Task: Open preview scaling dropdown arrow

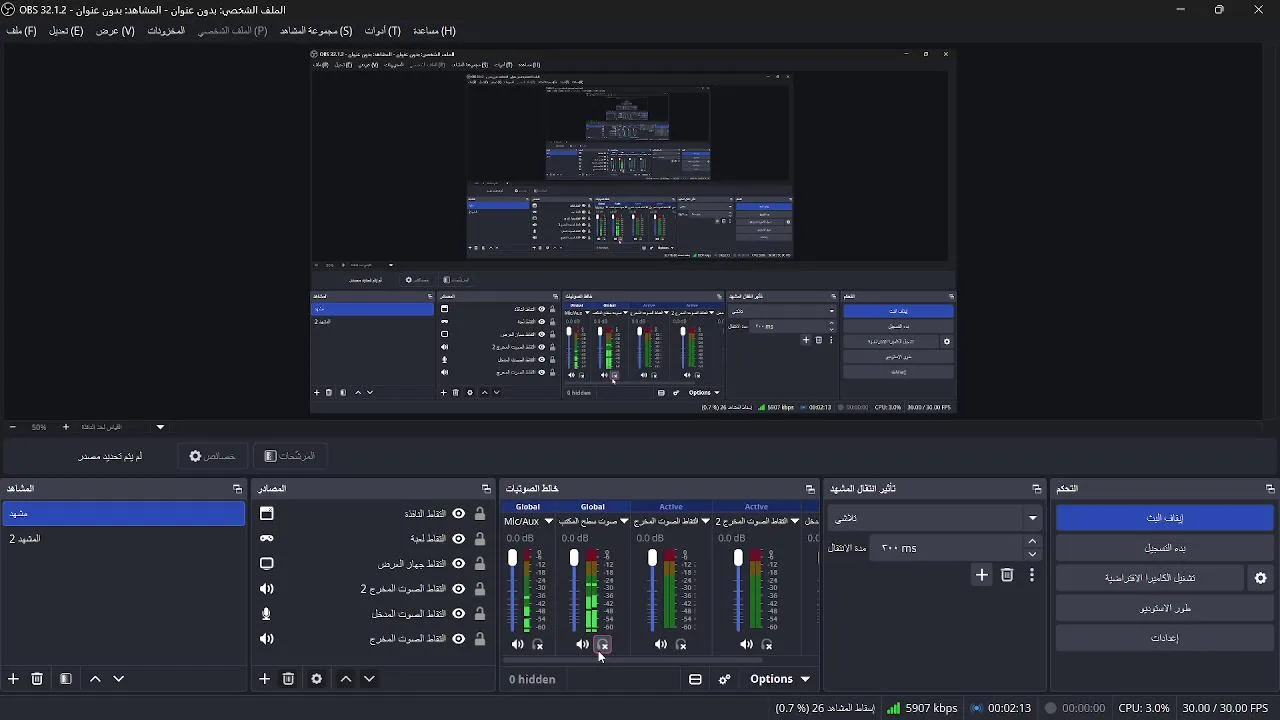Action: tap(160, 427)
